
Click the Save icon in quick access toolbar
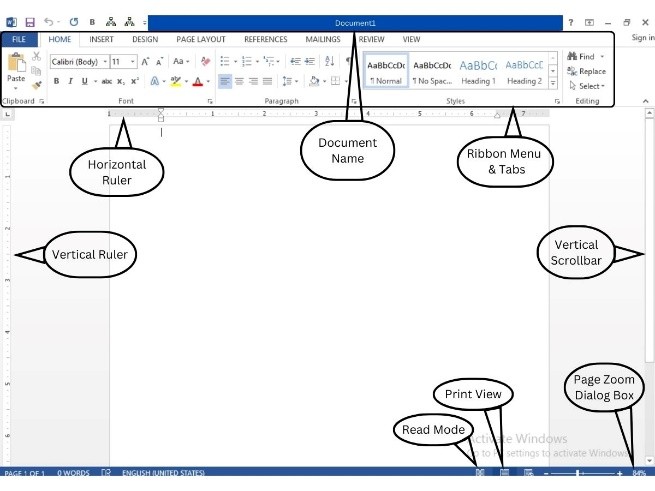[x=29, y=21]
